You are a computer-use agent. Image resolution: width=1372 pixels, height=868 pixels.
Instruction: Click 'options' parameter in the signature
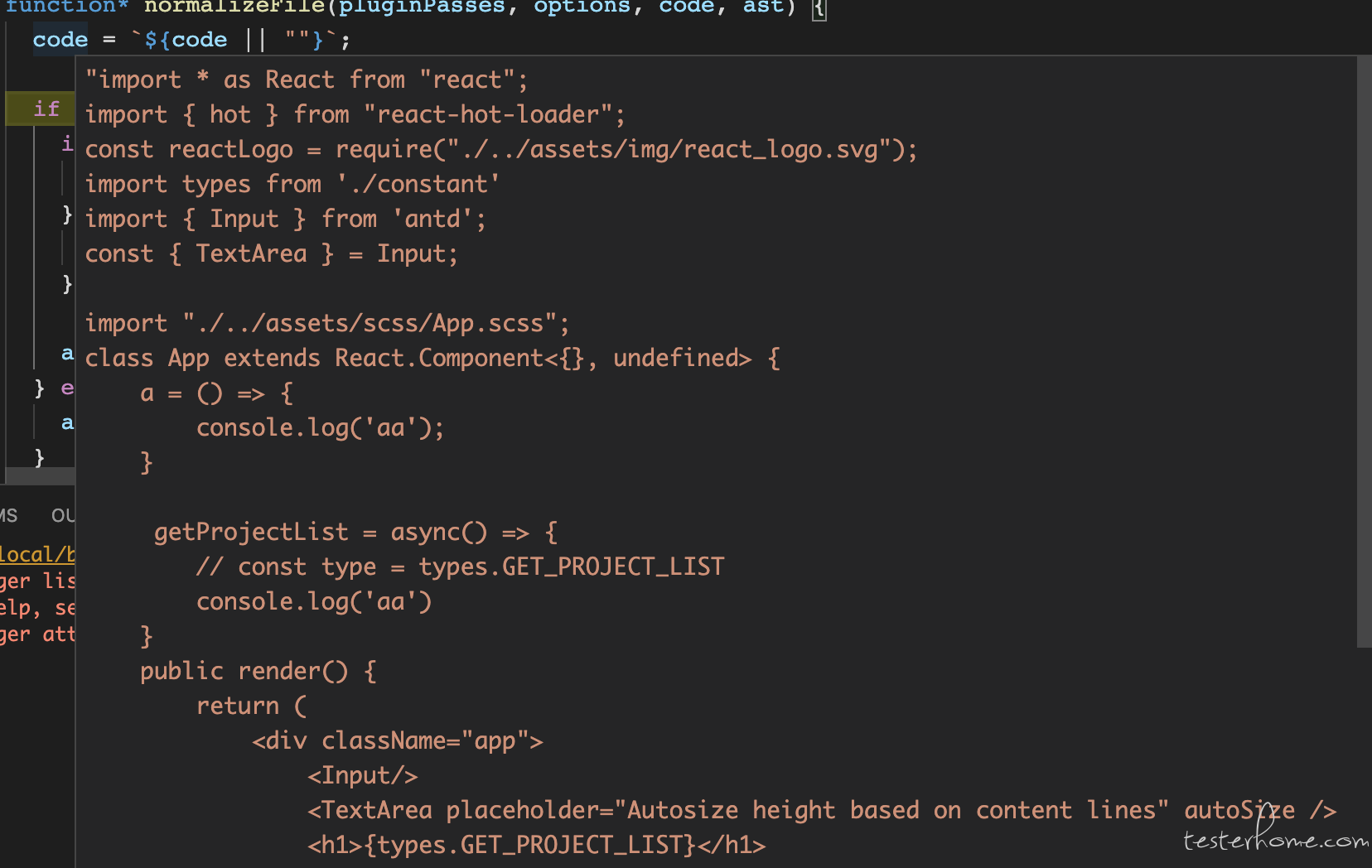[x=582, y=7]
